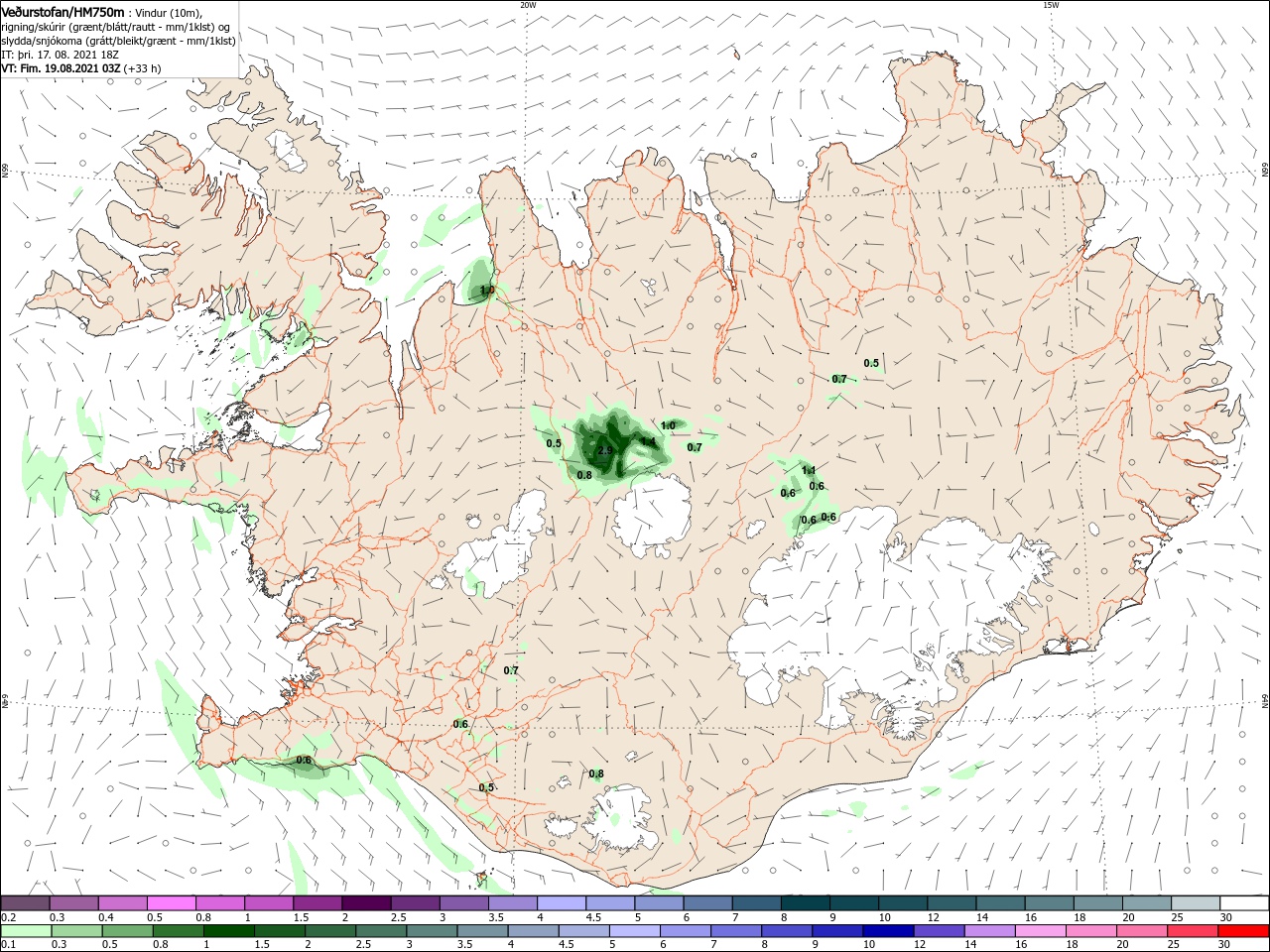Select lower-row navy blue swatch between 10 and 12

[x=886, y=931]
